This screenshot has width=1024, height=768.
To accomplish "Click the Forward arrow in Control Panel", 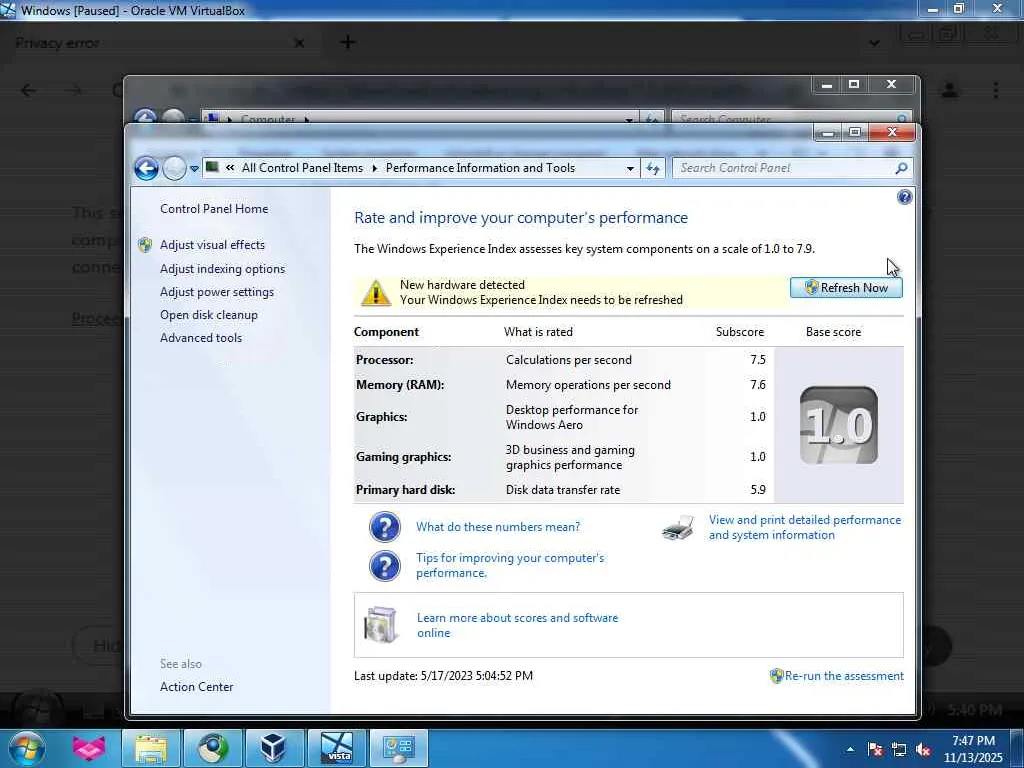I will [174, 168].
